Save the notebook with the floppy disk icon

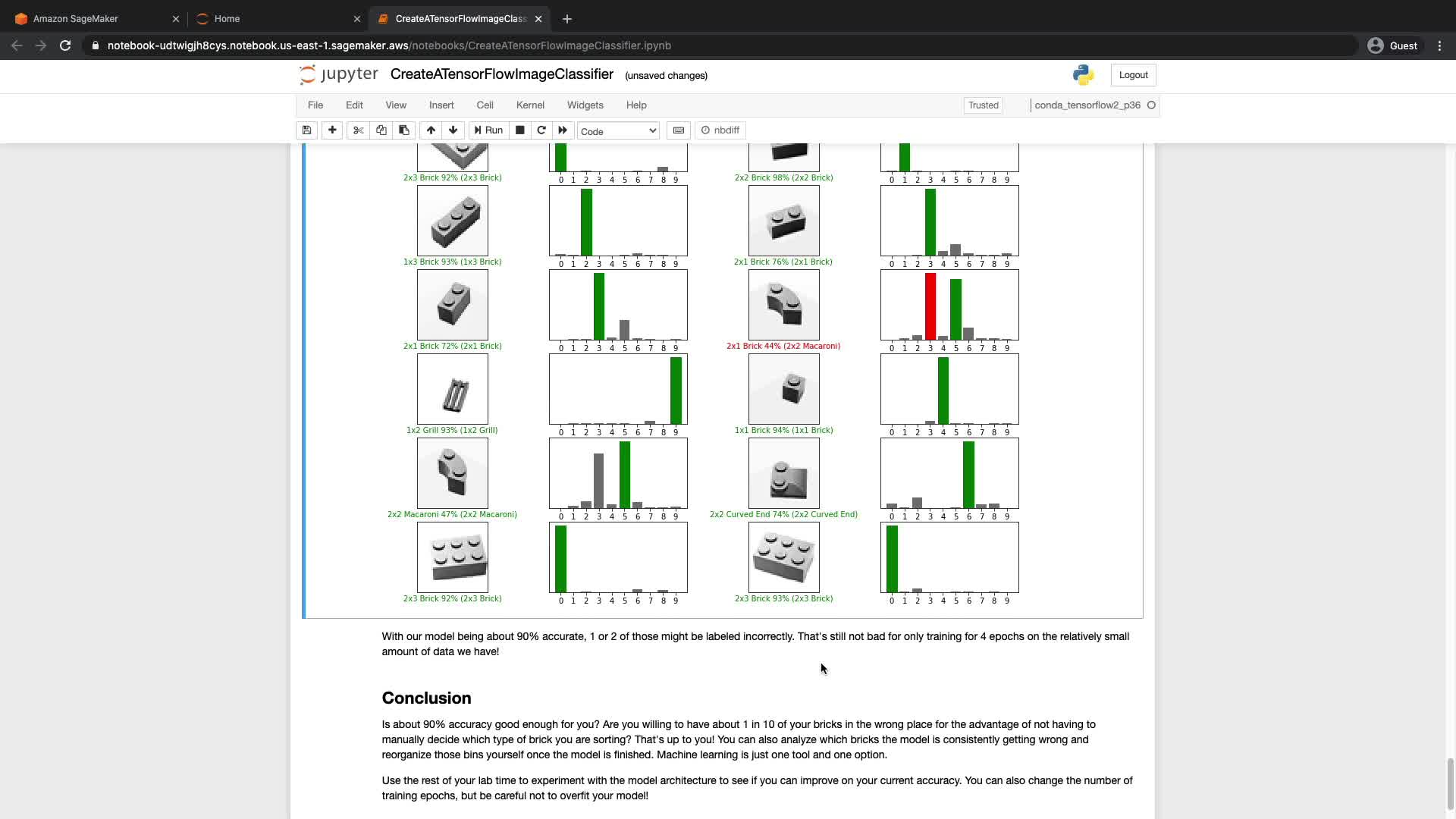click(306, 130)
